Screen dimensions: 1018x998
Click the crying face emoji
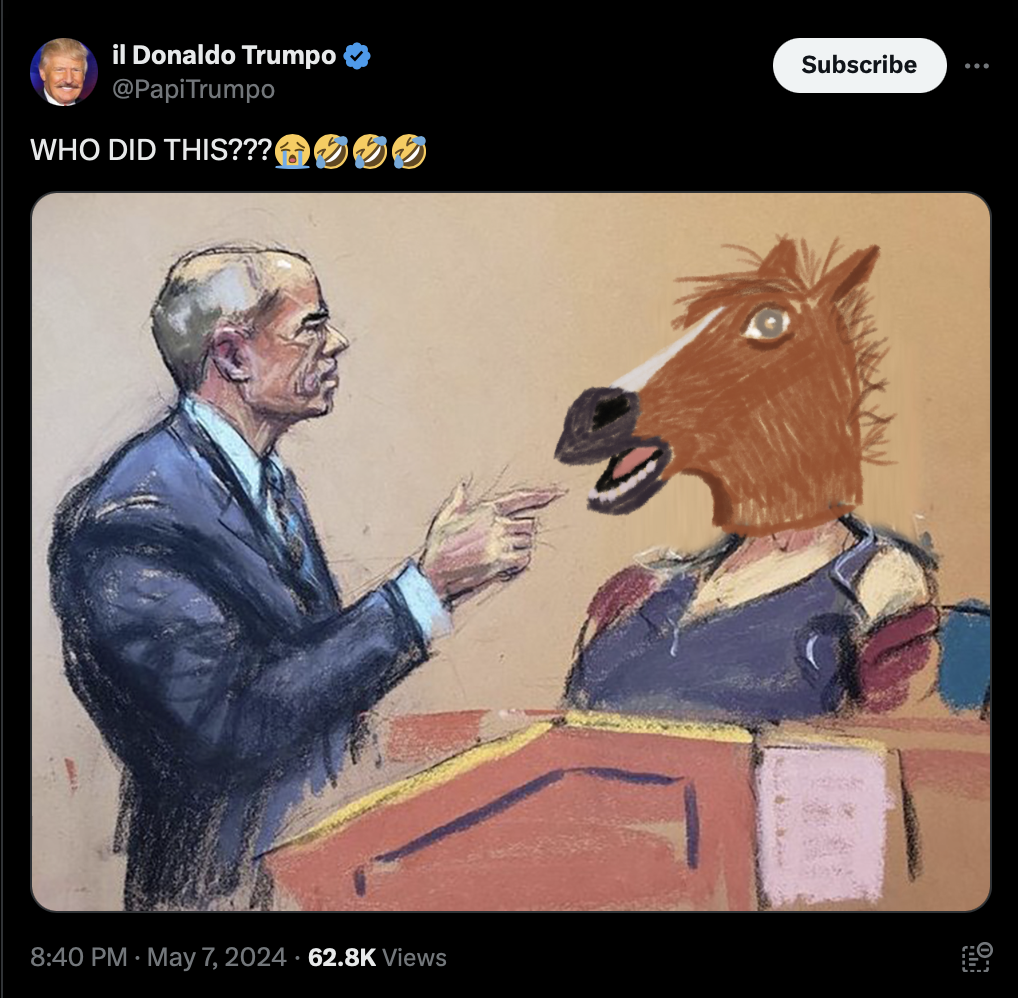[292, 151]
